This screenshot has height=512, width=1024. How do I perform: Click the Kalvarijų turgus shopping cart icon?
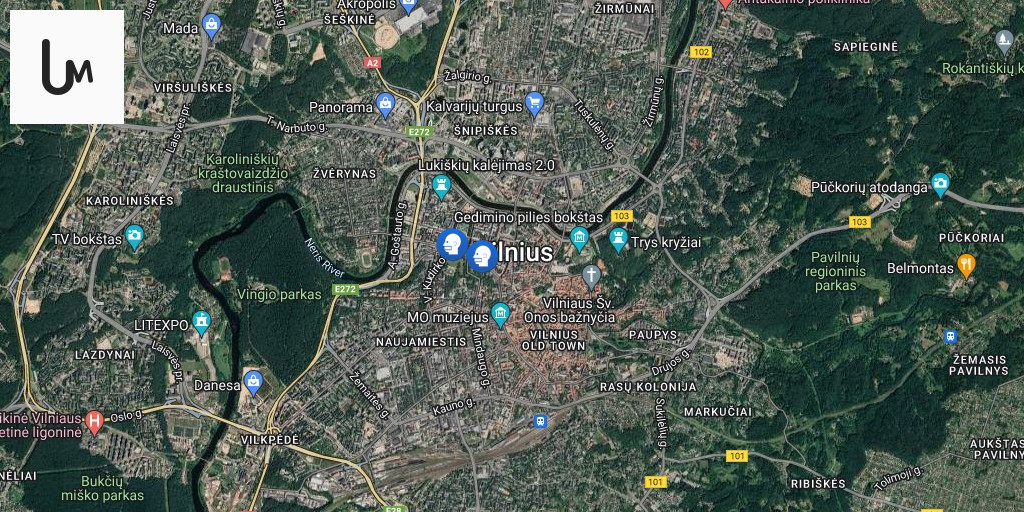point(534,104)
